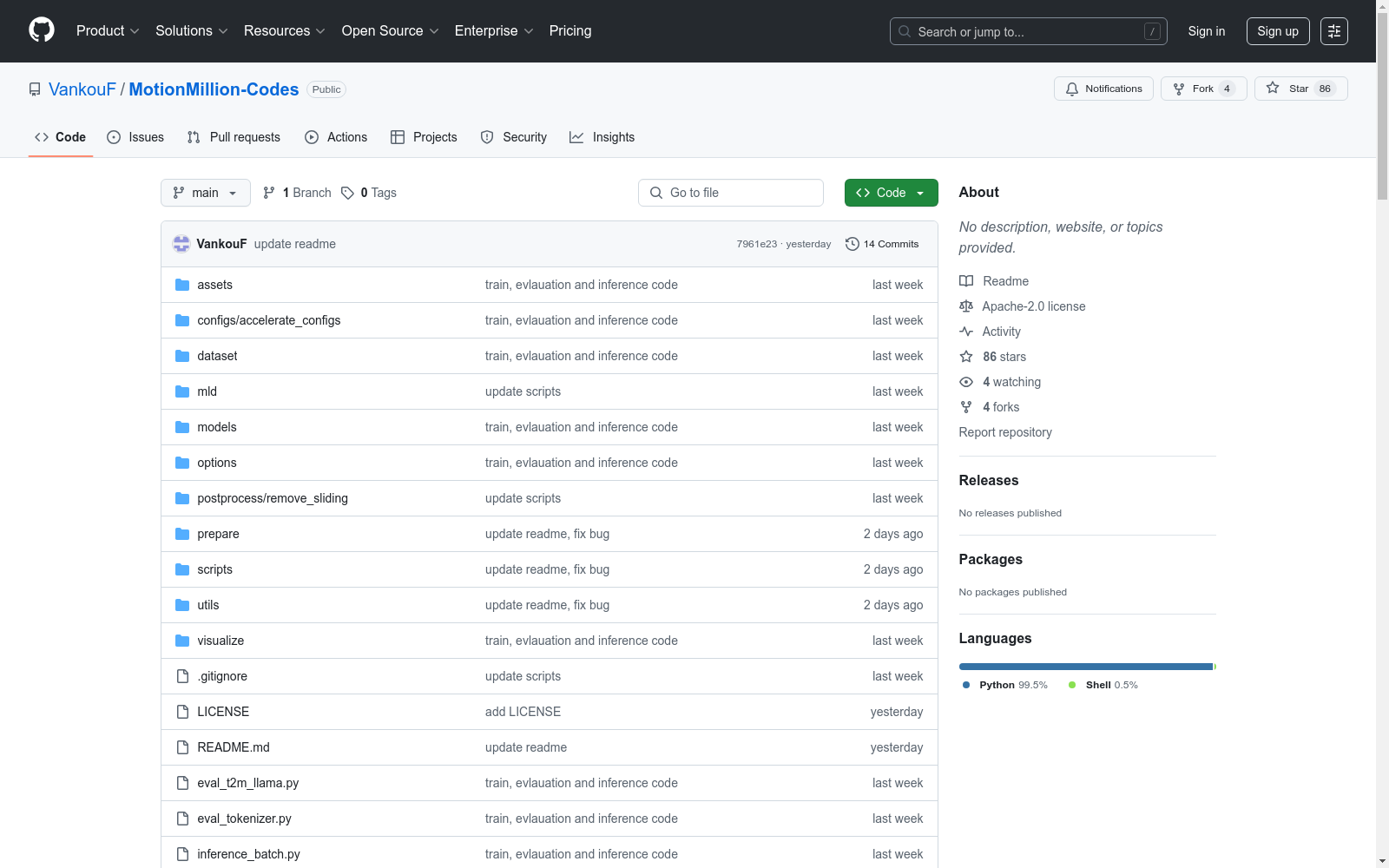Star the MotionMillion-Codes repository
The height and width of the screenshot is (868, 1389).
tap(1300, 89)
